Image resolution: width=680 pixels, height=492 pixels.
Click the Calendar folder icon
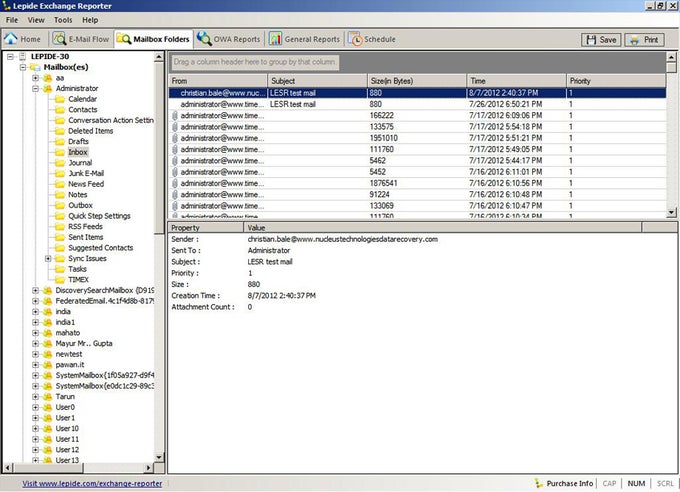point(60,99)
